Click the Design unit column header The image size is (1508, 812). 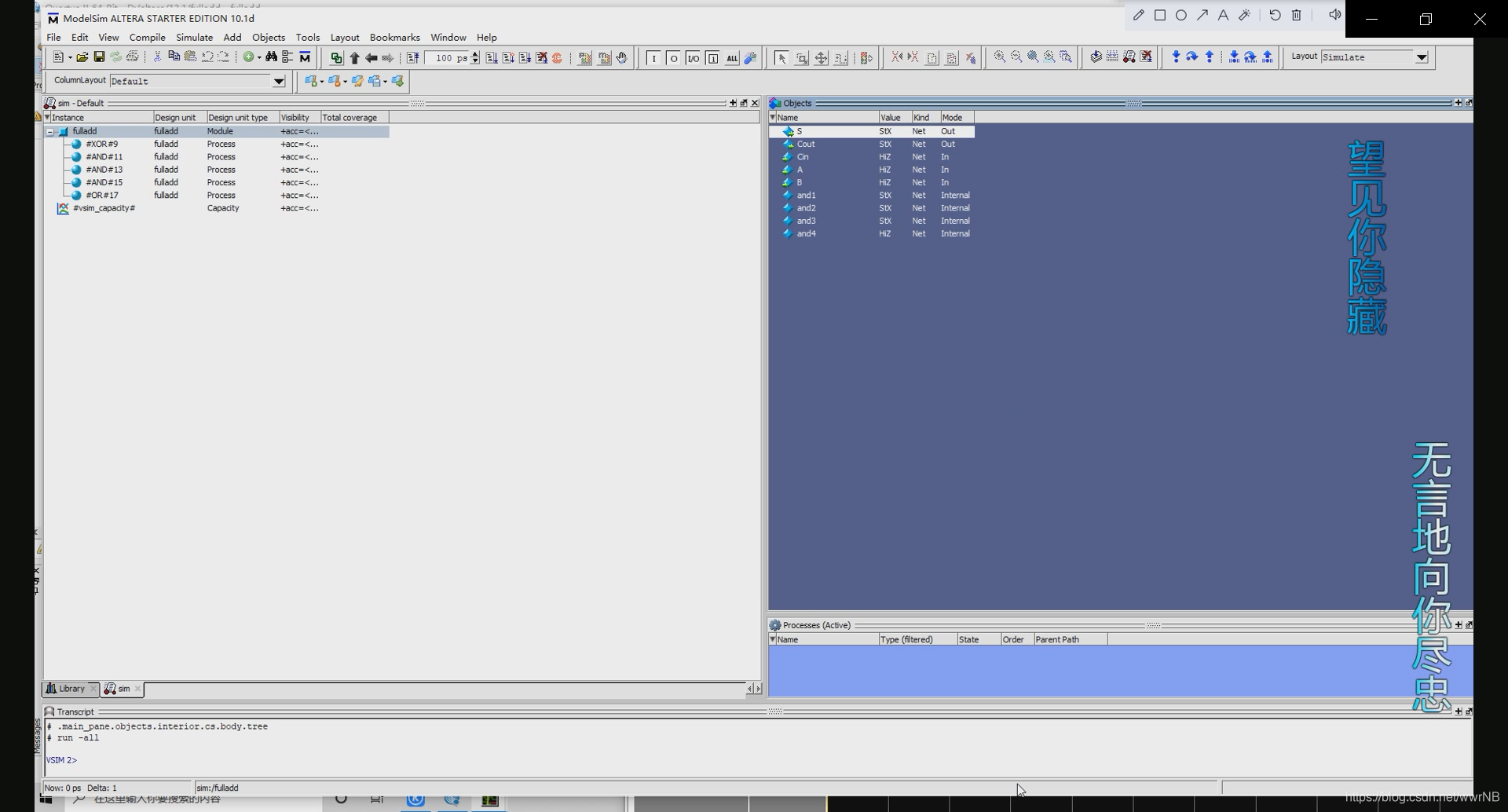point(179,117)
